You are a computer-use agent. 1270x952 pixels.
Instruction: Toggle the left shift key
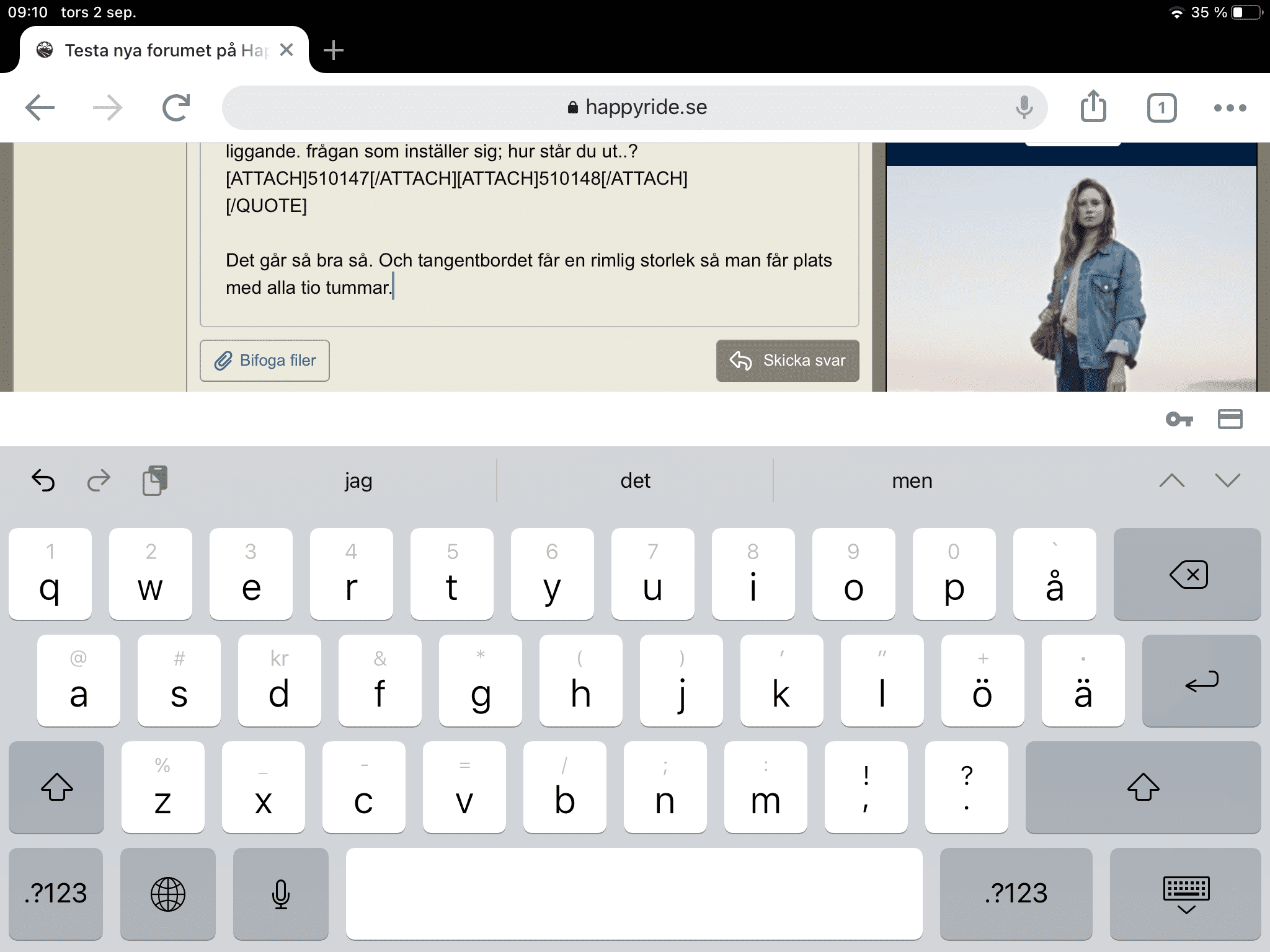56,787
